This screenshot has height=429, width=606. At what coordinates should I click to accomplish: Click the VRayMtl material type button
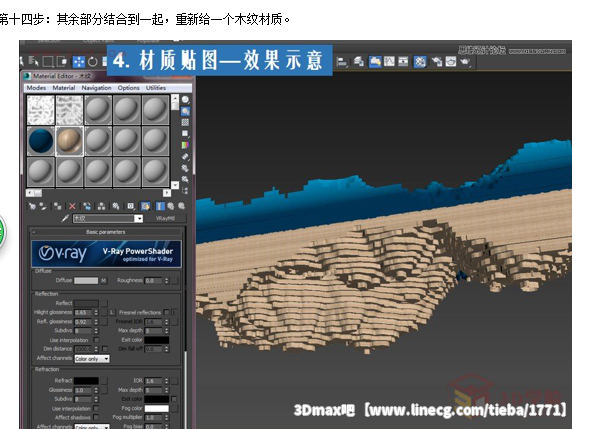tap(165, 218)
